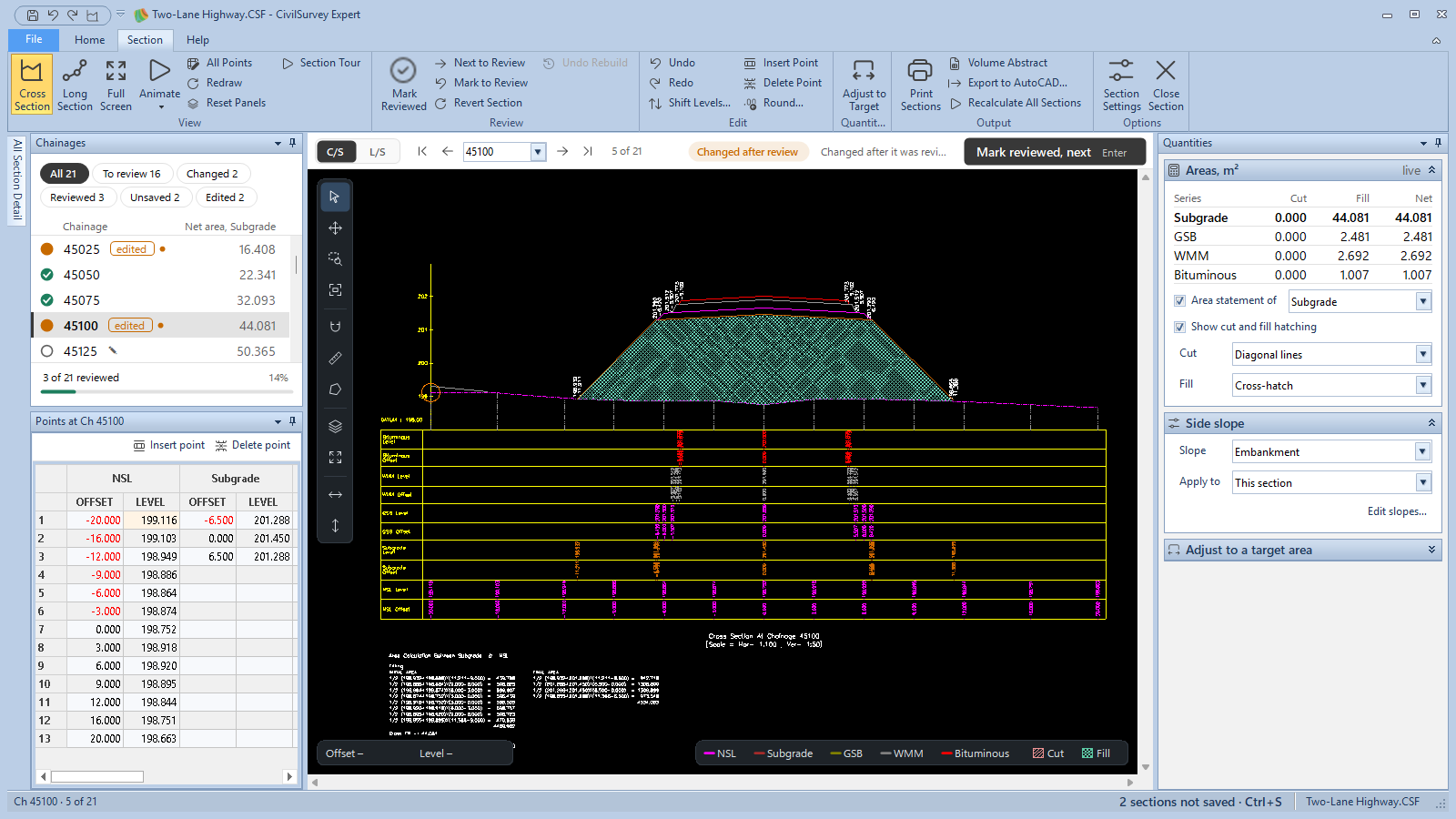Select the Cross Section view button
The width and height of the screenshot is (1456, 819).
(32, 84)
